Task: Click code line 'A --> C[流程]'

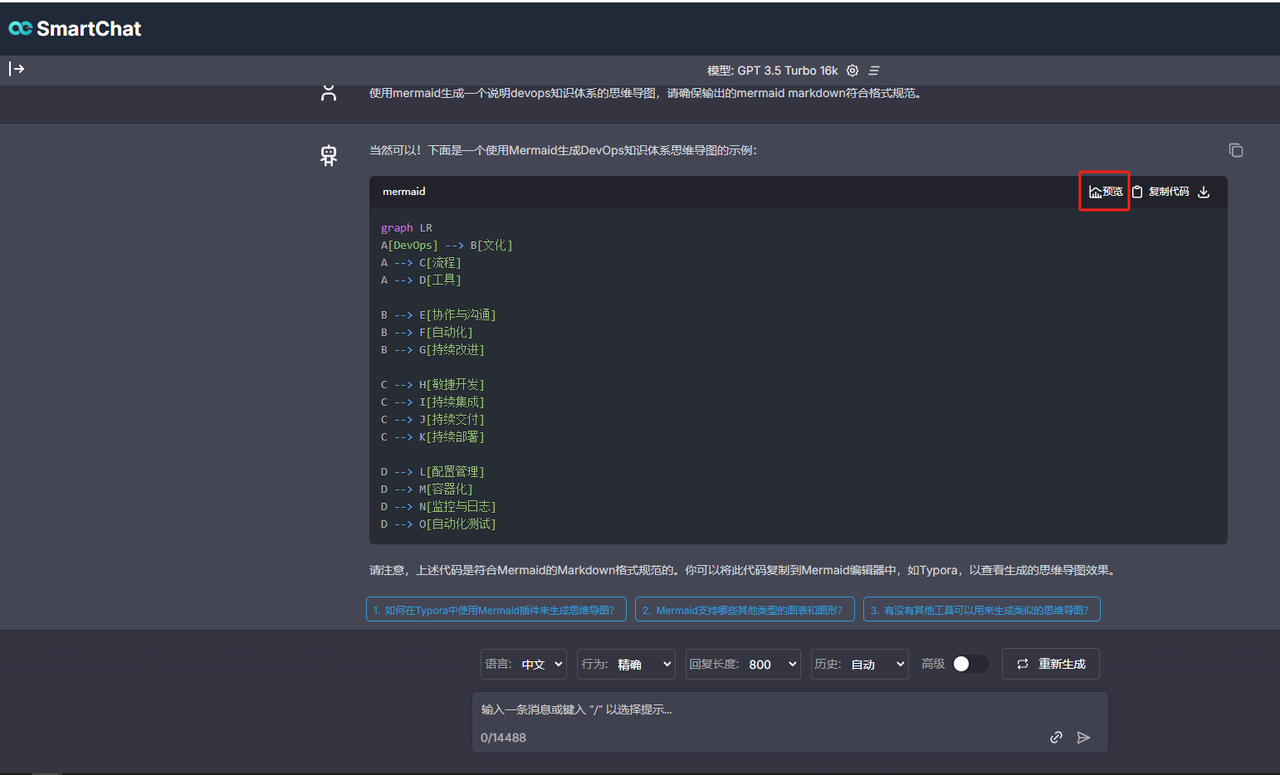Action: click(421, 263)
